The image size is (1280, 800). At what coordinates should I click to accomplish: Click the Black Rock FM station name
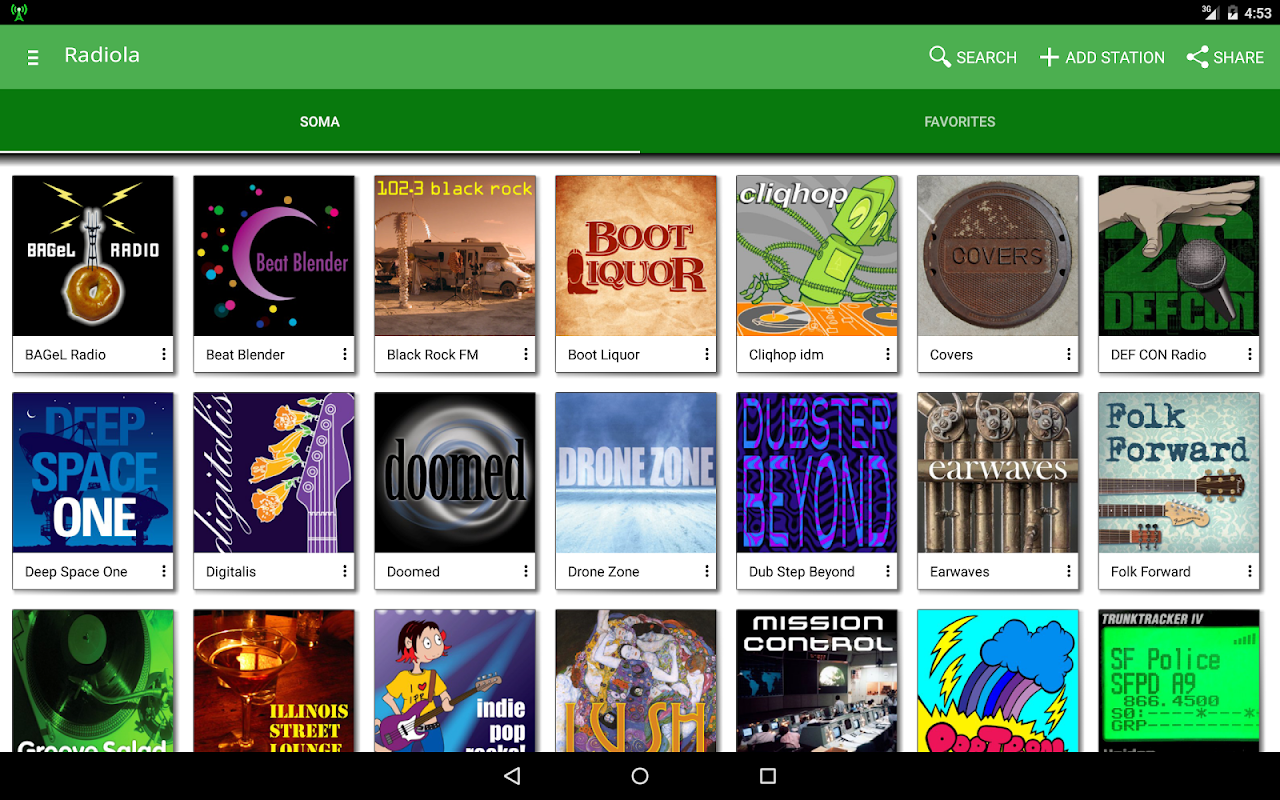[x=432, y=355]
